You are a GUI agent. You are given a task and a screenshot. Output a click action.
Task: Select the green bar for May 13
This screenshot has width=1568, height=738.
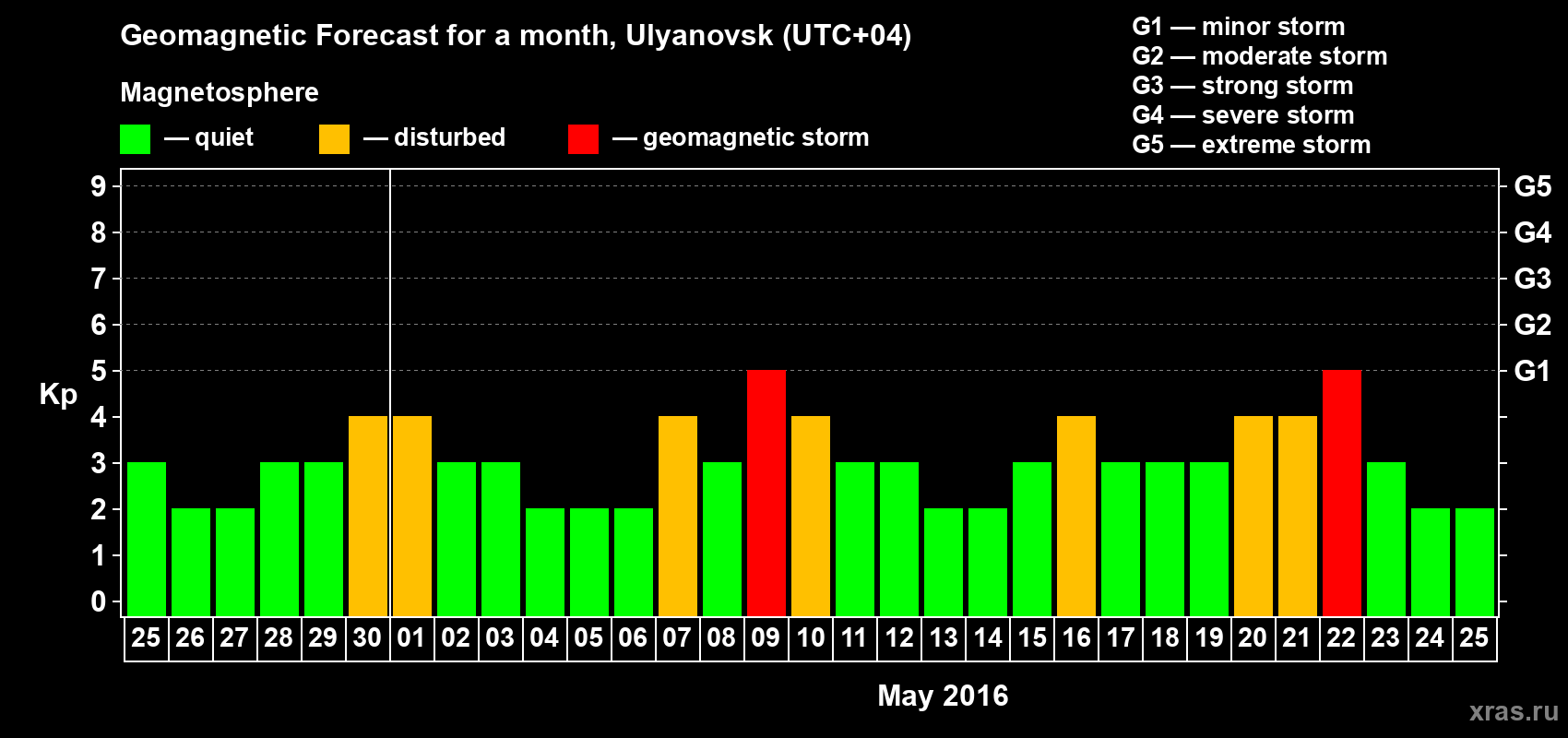[x=944, y=562]
